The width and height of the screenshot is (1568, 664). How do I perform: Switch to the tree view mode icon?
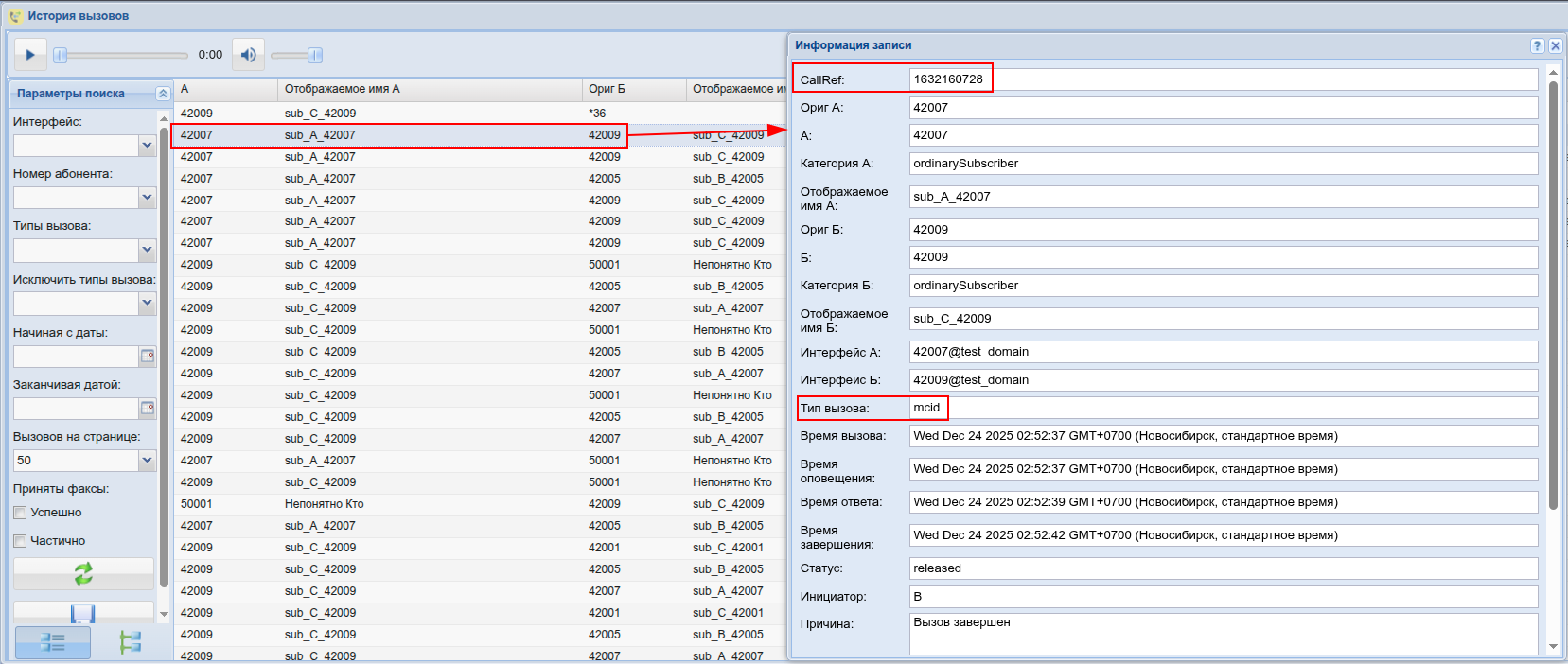click(x=130, y=642)
